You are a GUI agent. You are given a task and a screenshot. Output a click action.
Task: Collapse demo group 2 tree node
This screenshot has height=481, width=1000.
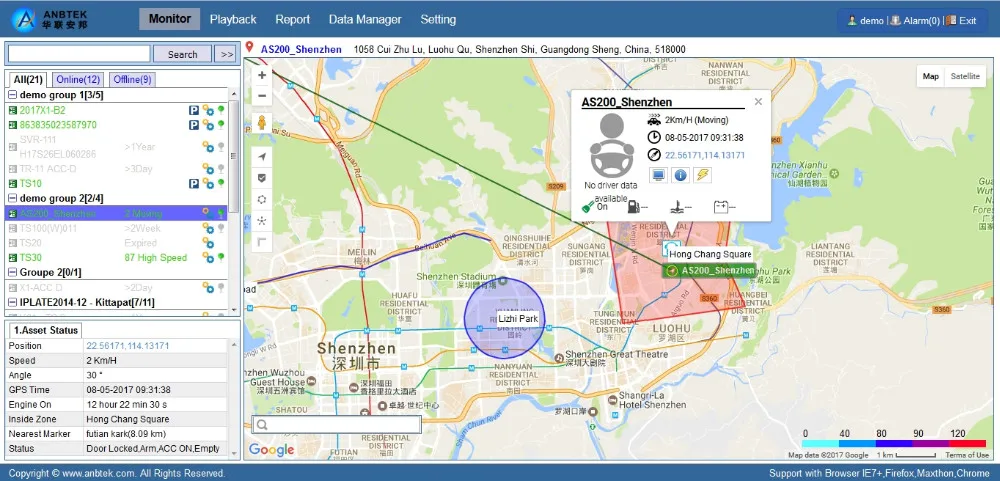[12, 199]
